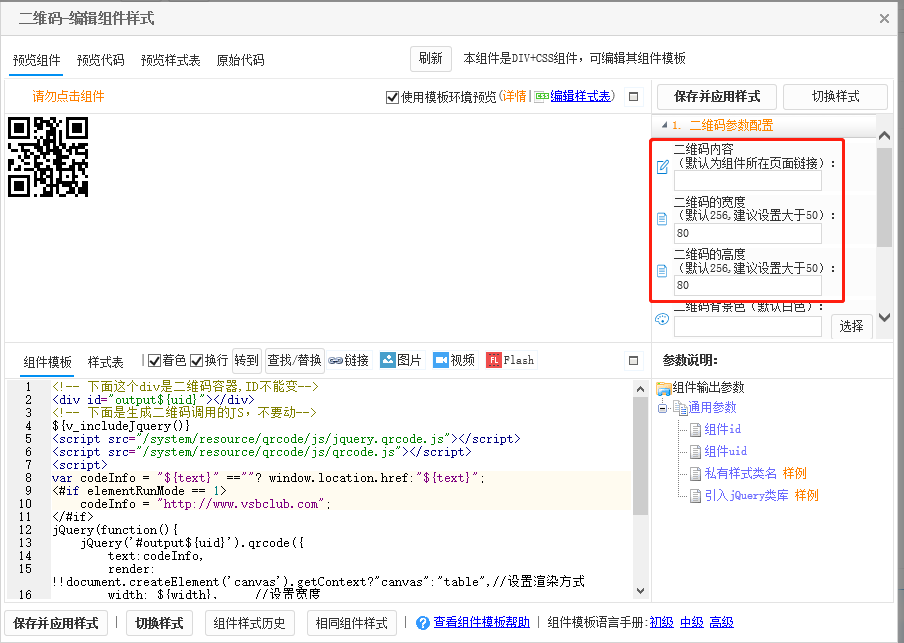The width and height of the screenshot is (904, 643).
Task: Open the 预览样式表 tab
Action: 170,60
